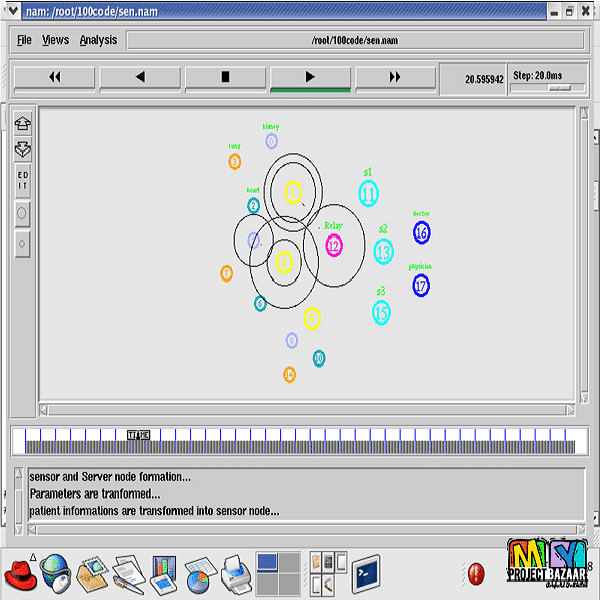Select the small circle tool button
This screenshot has height=600, width=600.
pos(22,242)
